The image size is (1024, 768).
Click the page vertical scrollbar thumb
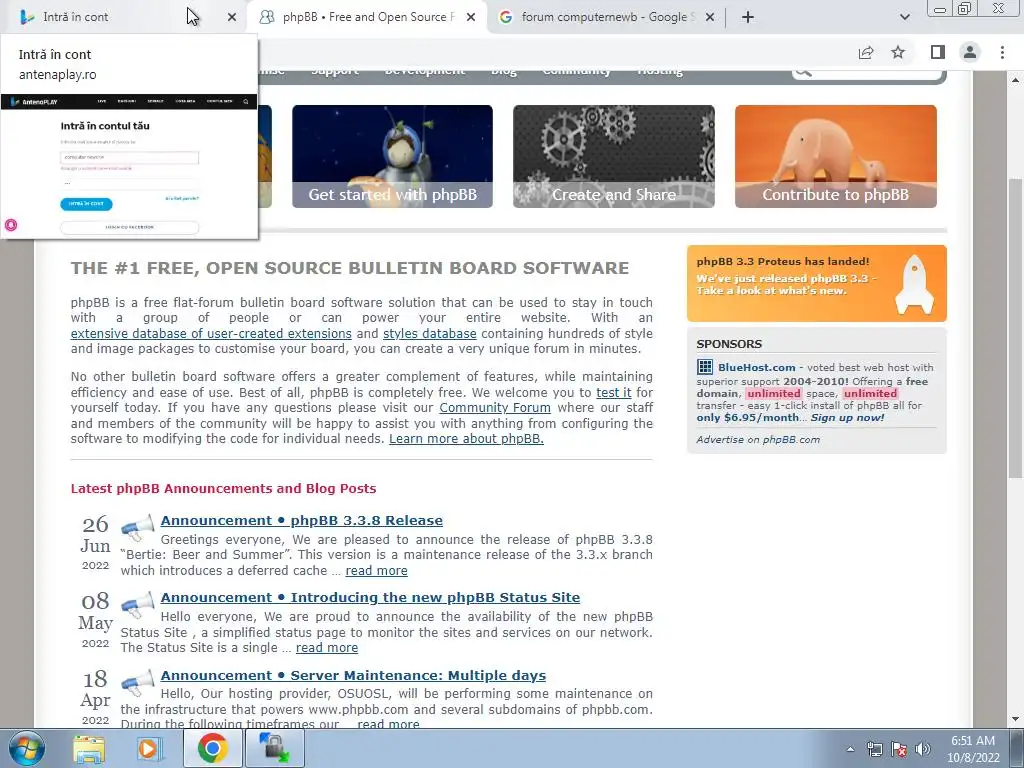click(1016, 327)
